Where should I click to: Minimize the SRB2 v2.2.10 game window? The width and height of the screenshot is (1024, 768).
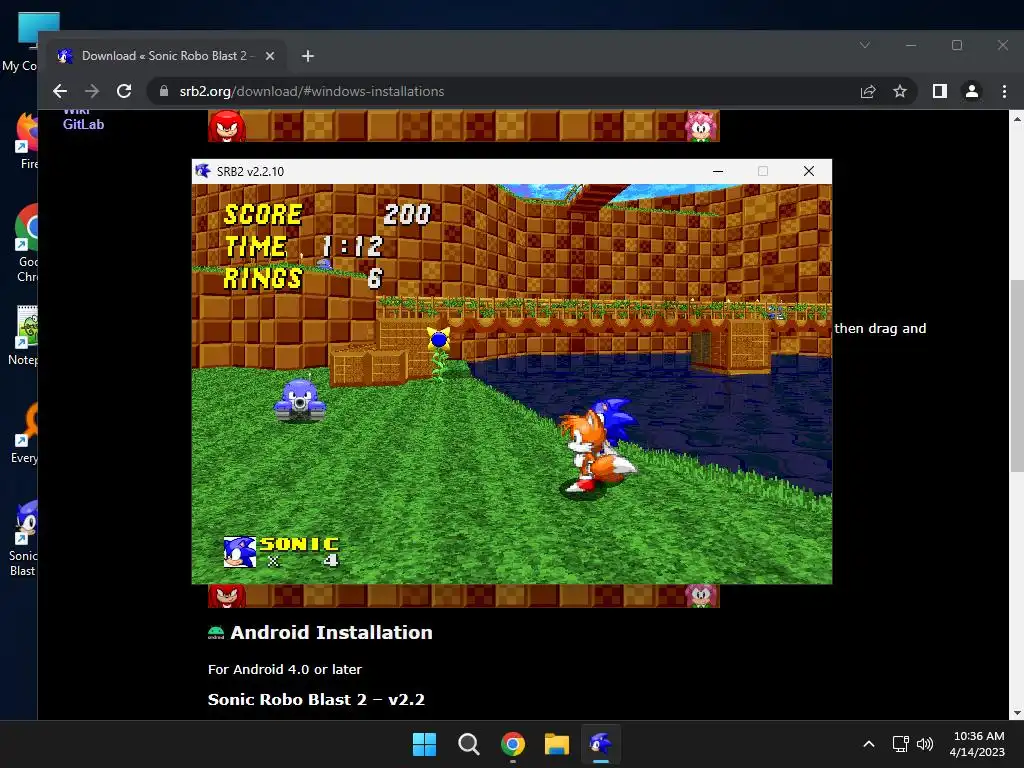(x=718, y=171)
